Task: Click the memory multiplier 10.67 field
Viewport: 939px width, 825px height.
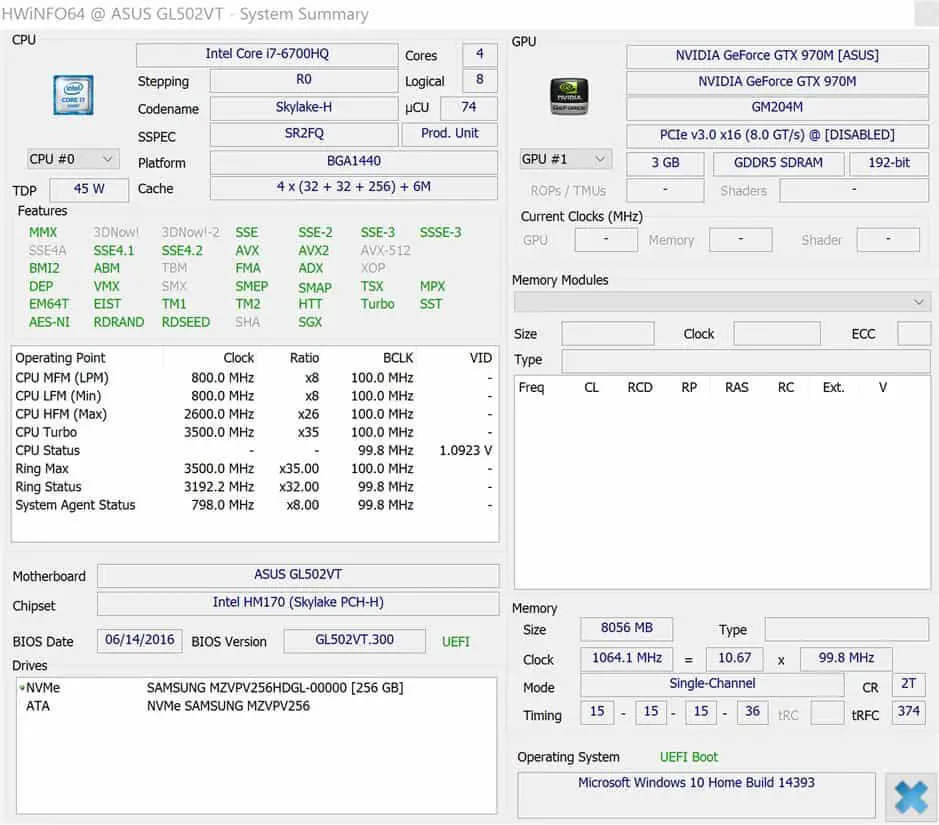Action: (734, 658)
